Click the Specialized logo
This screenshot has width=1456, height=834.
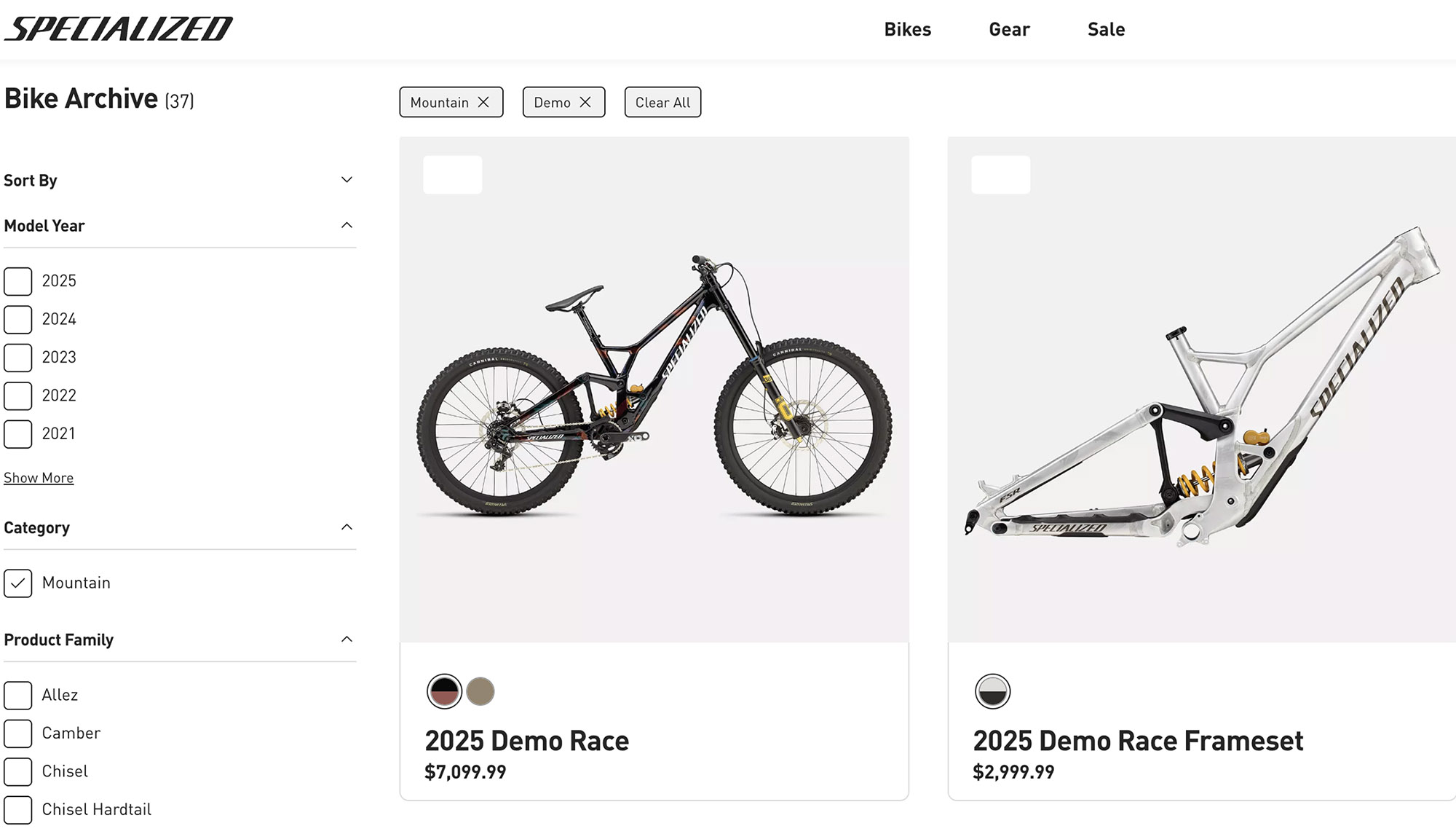point(119,29)
